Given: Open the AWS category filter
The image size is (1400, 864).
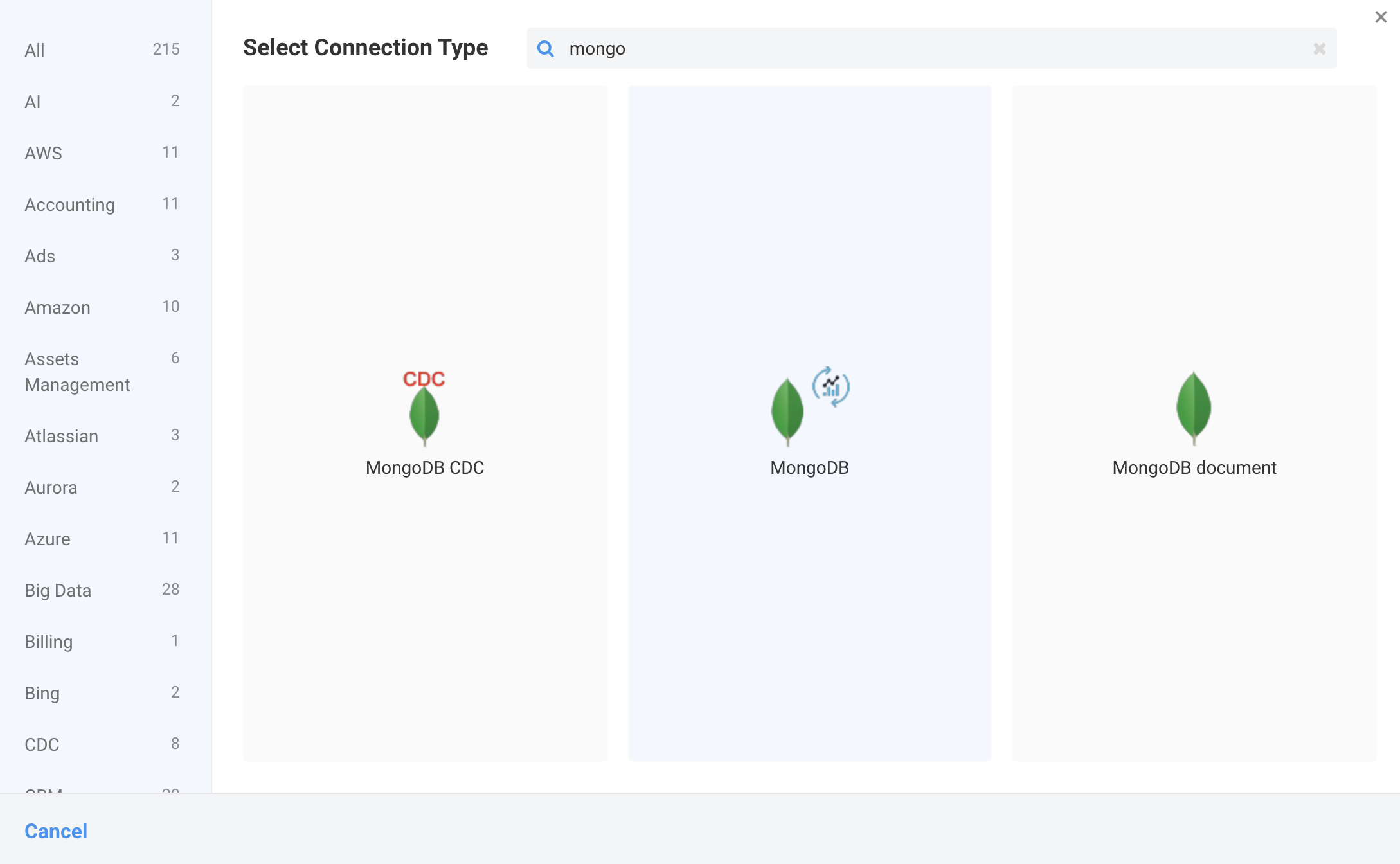Looking at the screenshot, I should click(x=43, y=152).
